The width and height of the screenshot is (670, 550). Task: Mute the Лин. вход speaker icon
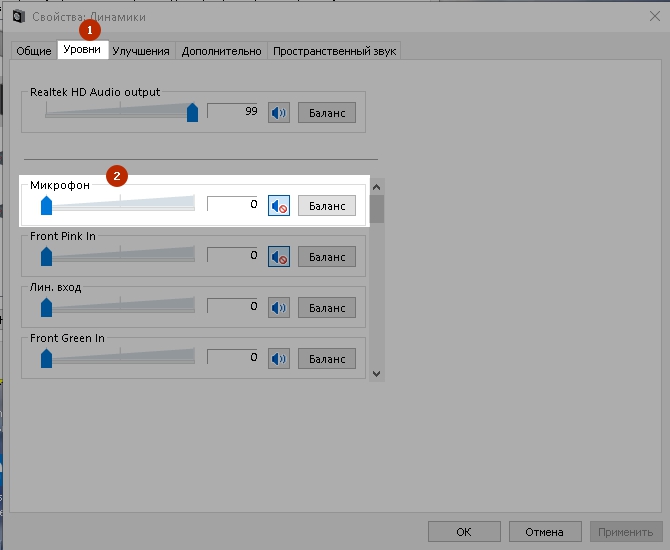279,307
